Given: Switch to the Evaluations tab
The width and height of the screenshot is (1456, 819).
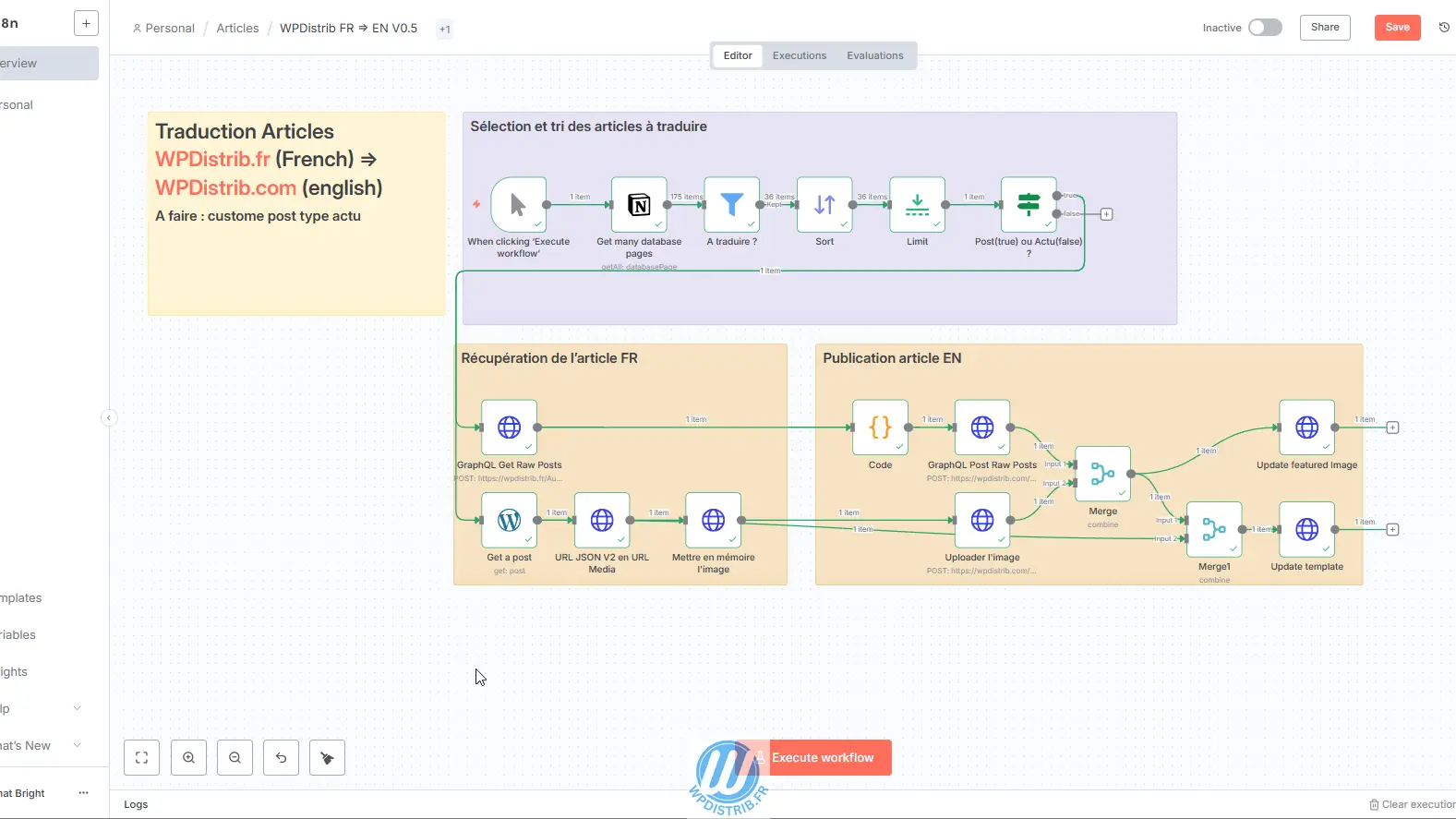Looking at the screenshot, I should [875, 55].
